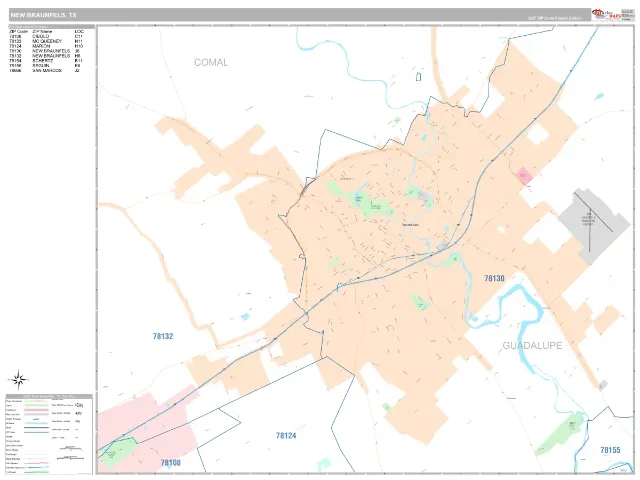Click the GUADALUPE county label

coord(532,346)
